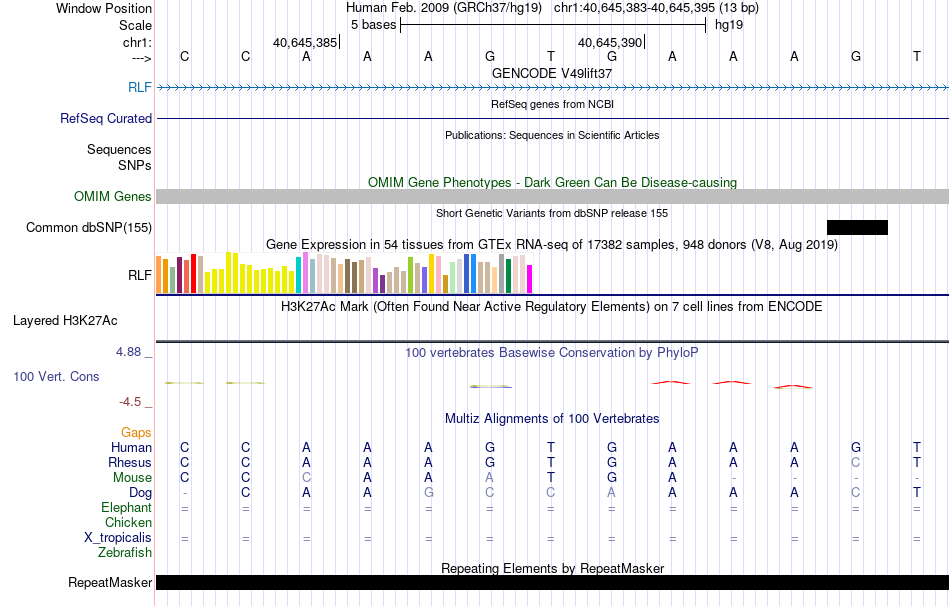
Task: Select the Human alignment row label
Action: [x=131, y=447]
